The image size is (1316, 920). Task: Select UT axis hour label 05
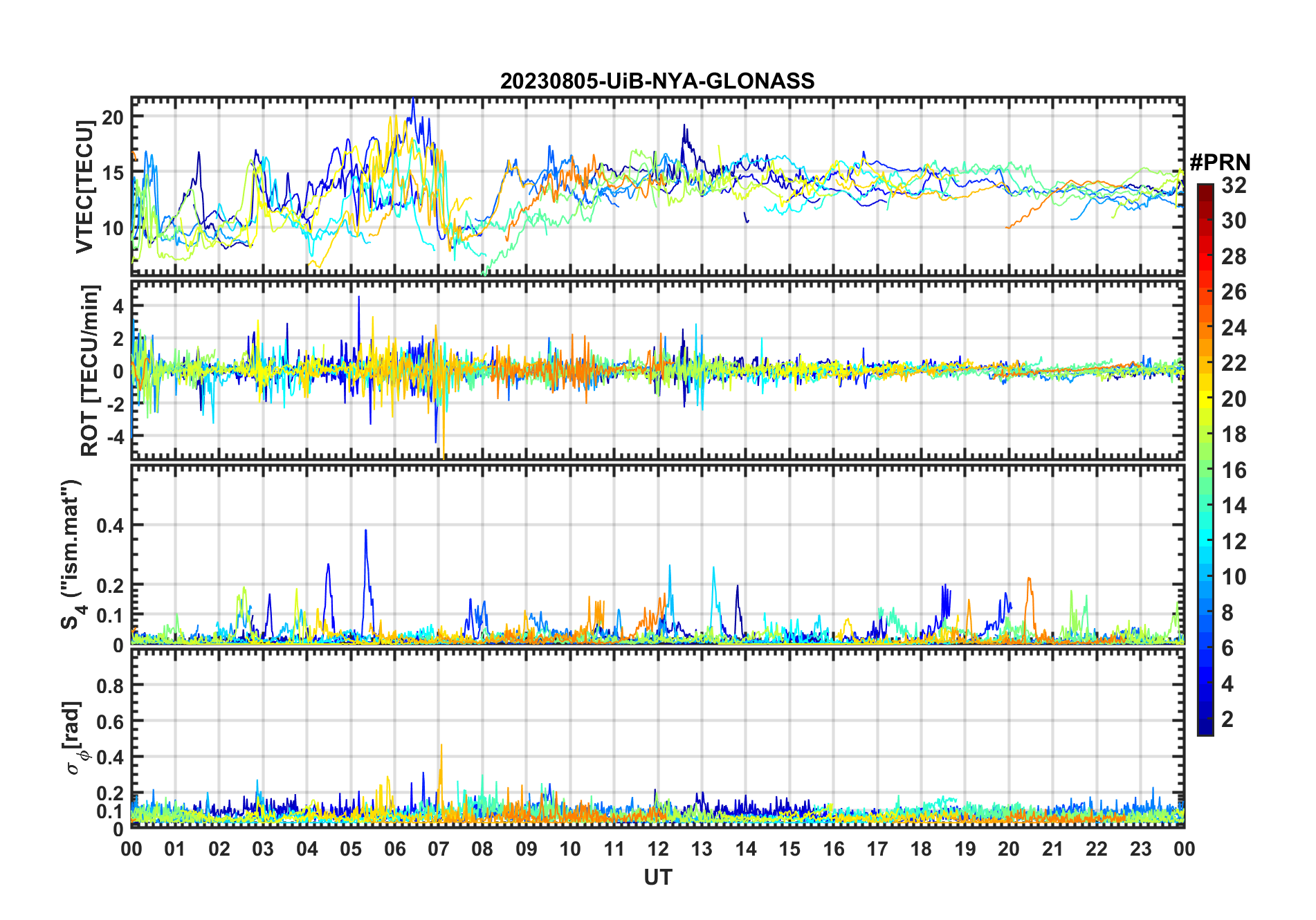(351, 849)
